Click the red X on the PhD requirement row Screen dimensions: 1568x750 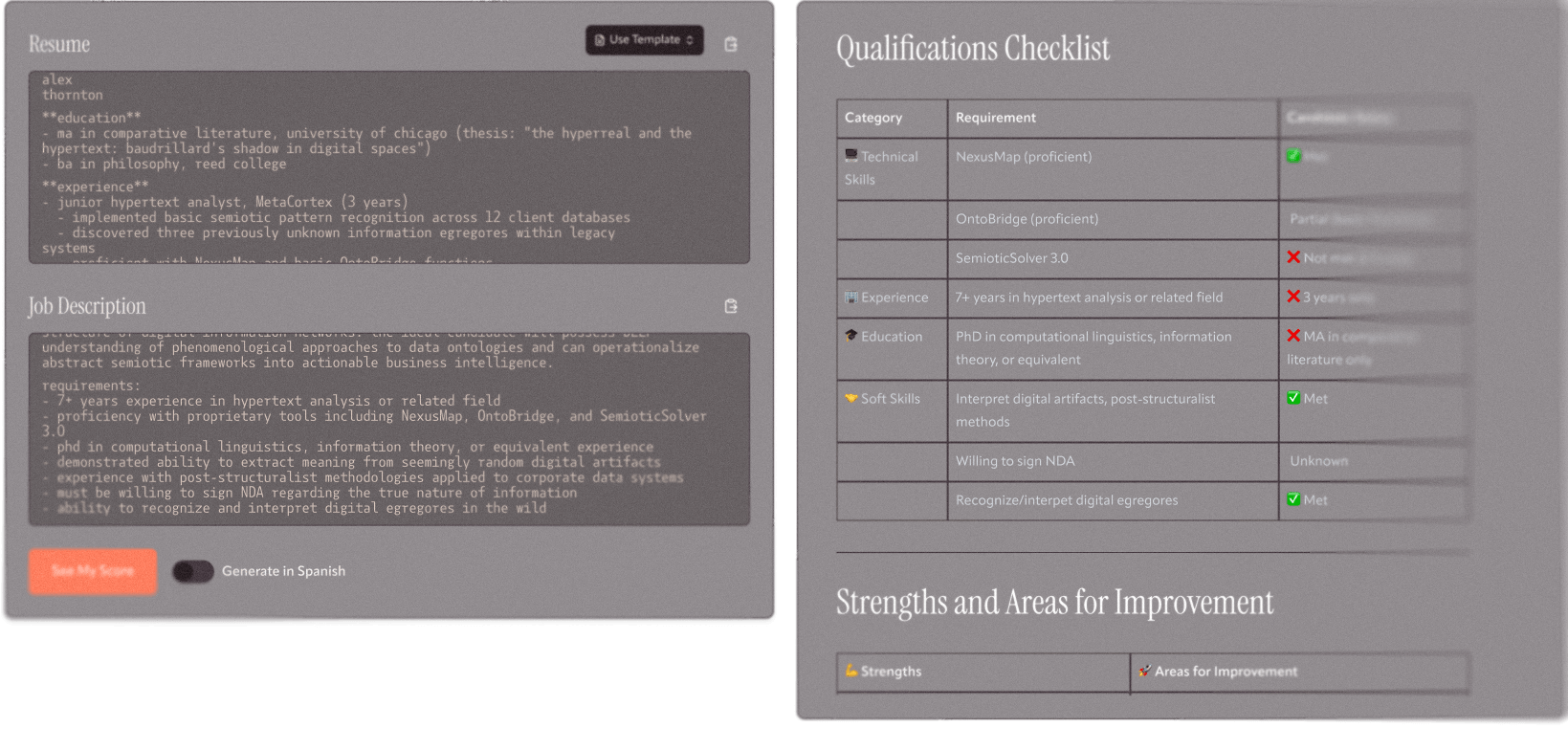click(x=1294, y=336)
